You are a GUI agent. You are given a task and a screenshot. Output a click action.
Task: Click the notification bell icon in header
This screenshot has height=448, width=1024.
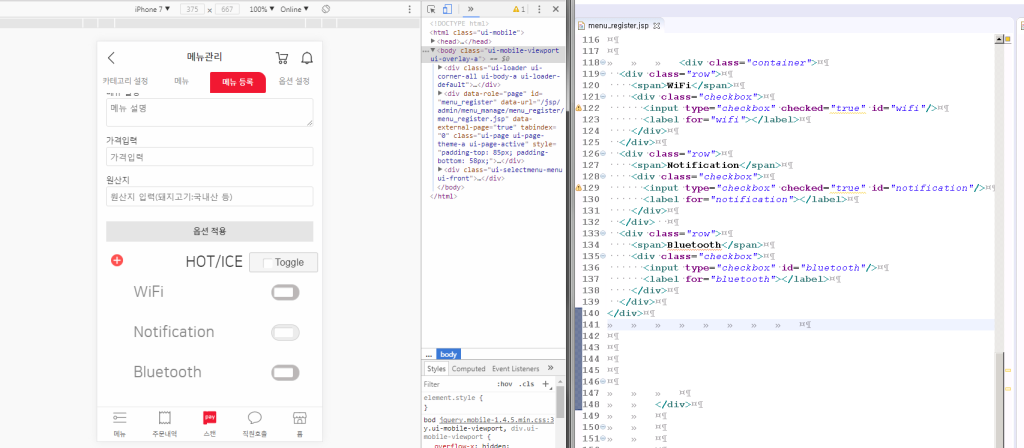click(307, 58)
